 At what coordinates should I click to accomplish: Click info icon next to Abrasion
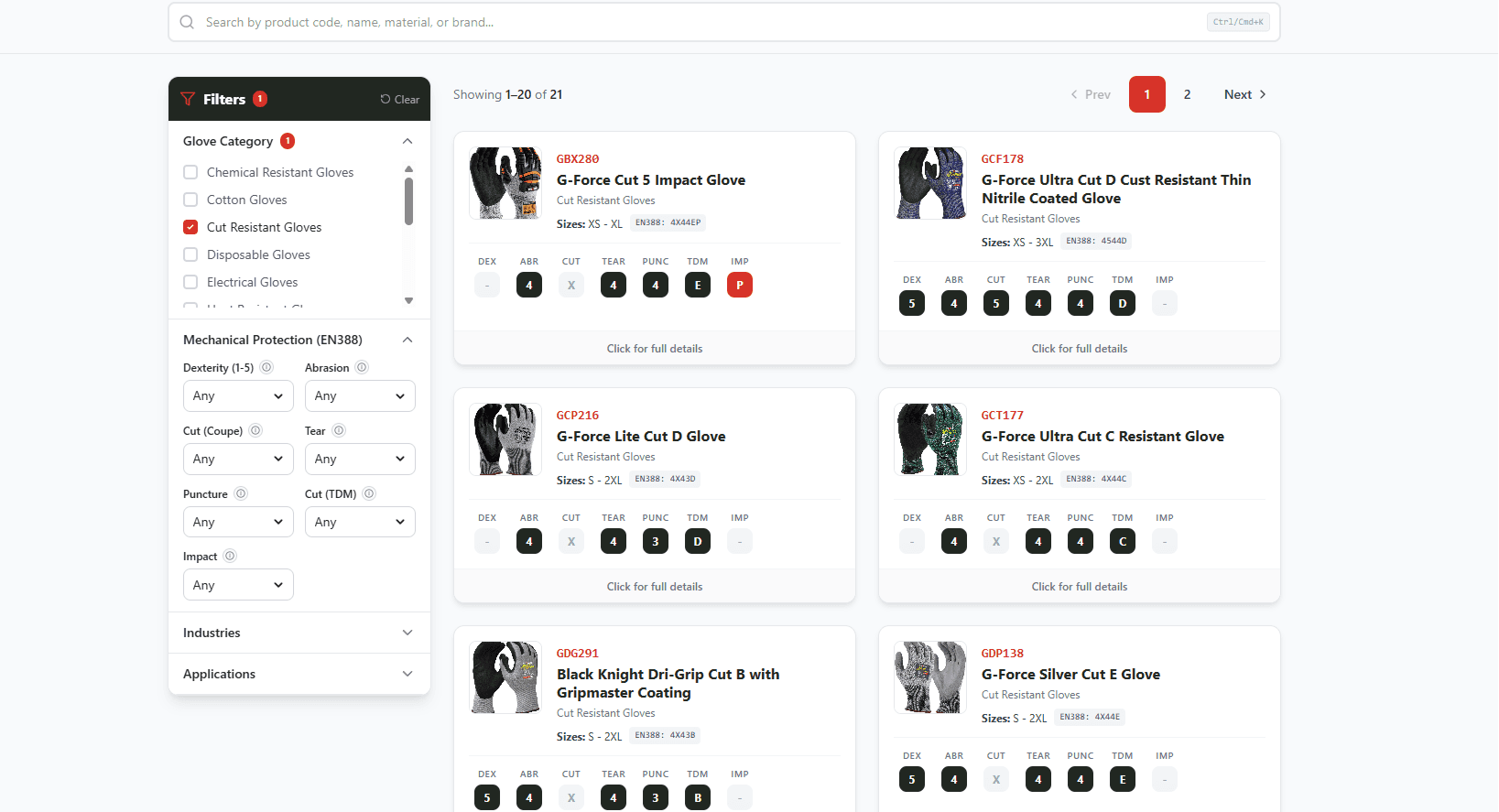(x=362, y=367)
